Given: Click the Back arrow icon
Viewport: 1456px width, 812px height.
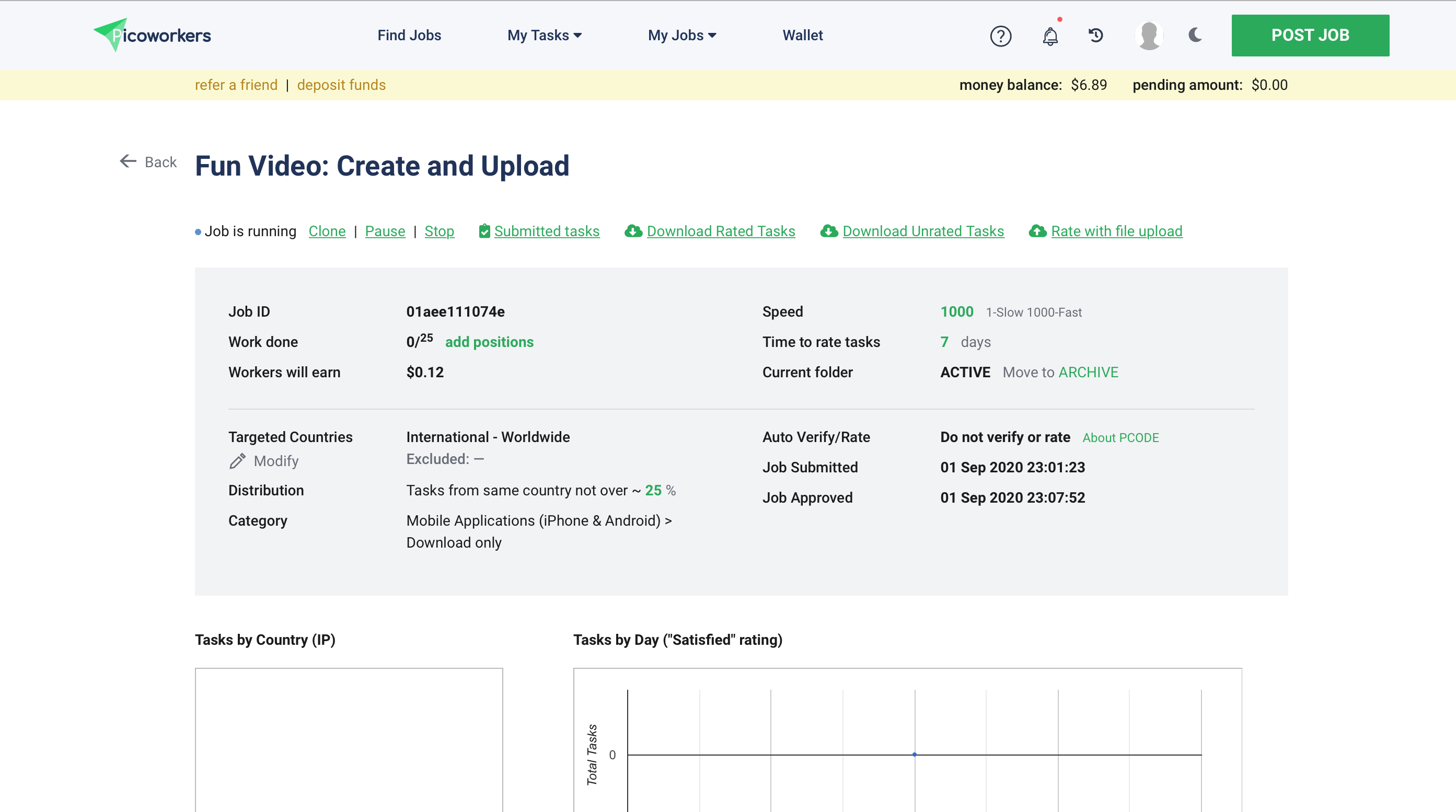Looking at the screenshot, I should (x=128, y=161).
